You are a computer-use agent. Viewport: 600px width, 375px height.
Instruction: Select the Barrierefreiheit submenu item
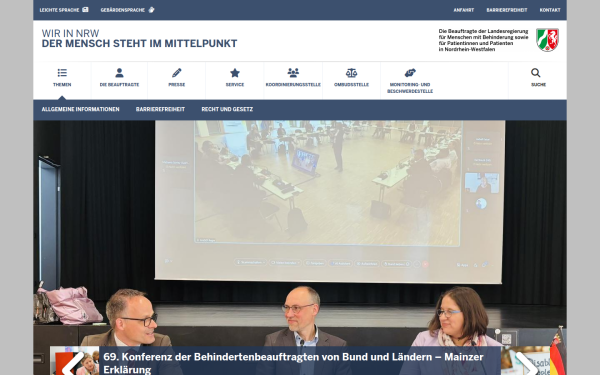[x=160, y=109]
